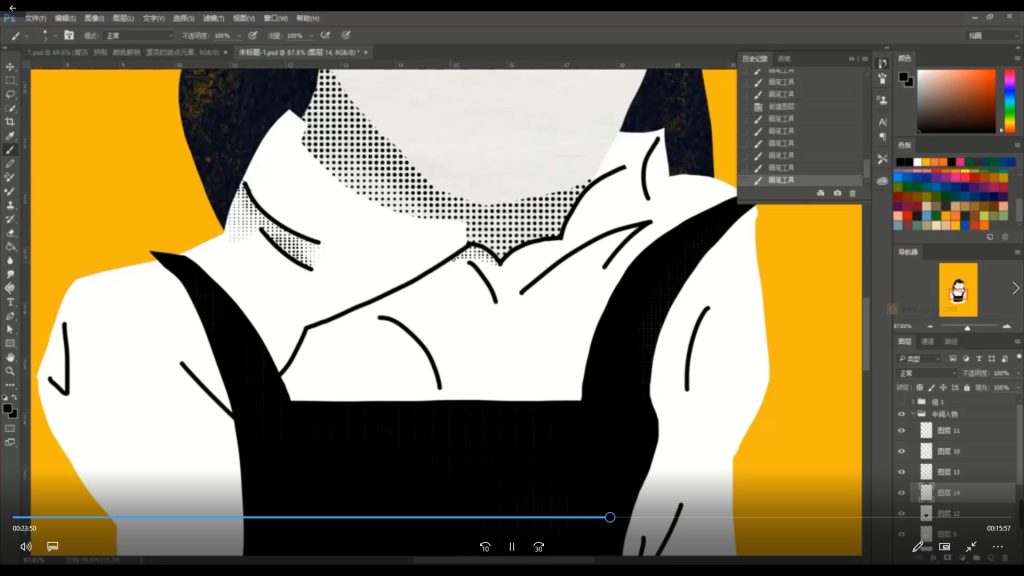Skip forward 30 seconds in the video
This screenshot has width=1024, height=576.
[x=538, y=547]
